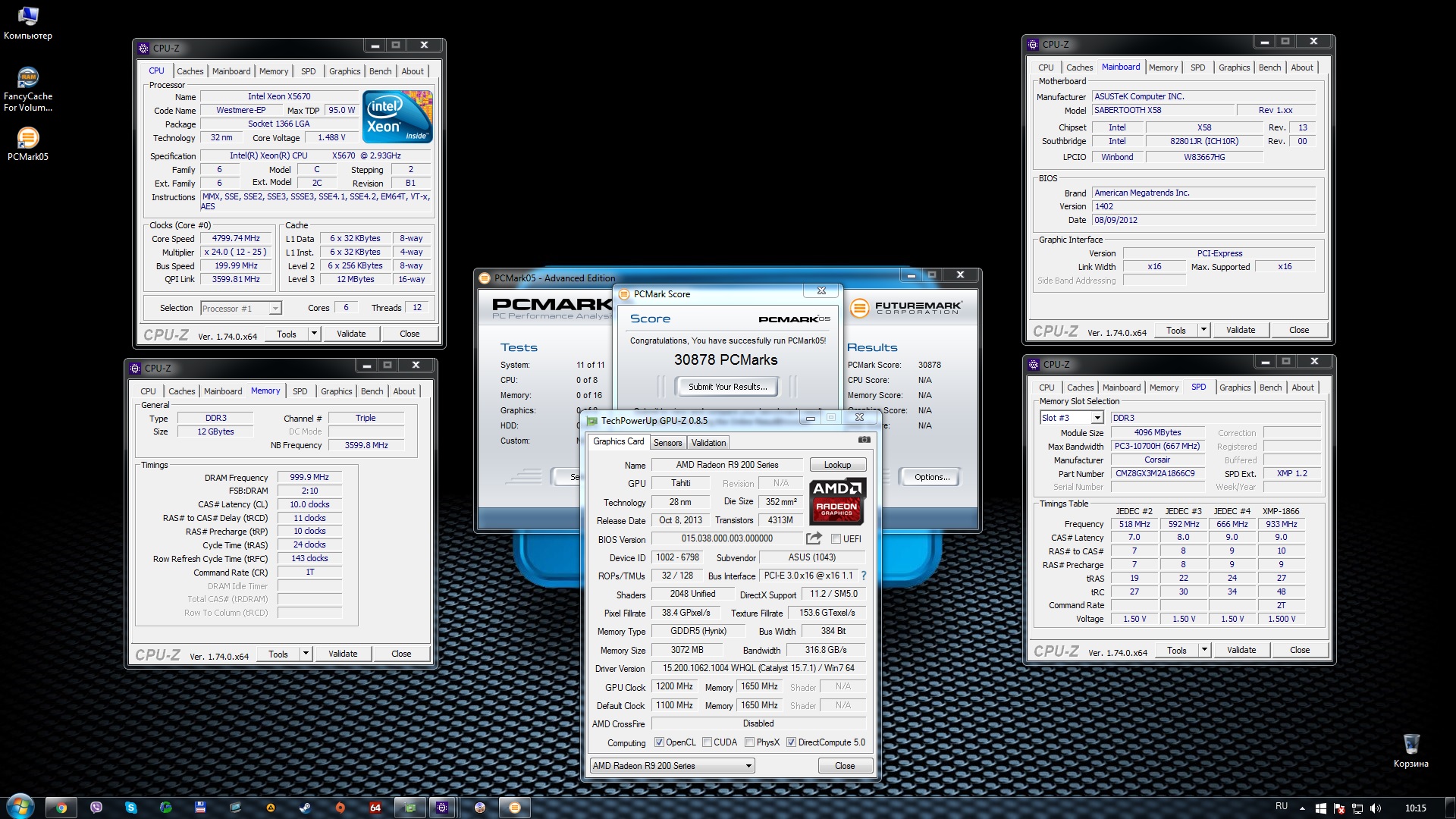The height and width of the screenshot is (819, 1456).
Task: Open the network tray icon
Action: [1357, 808]
